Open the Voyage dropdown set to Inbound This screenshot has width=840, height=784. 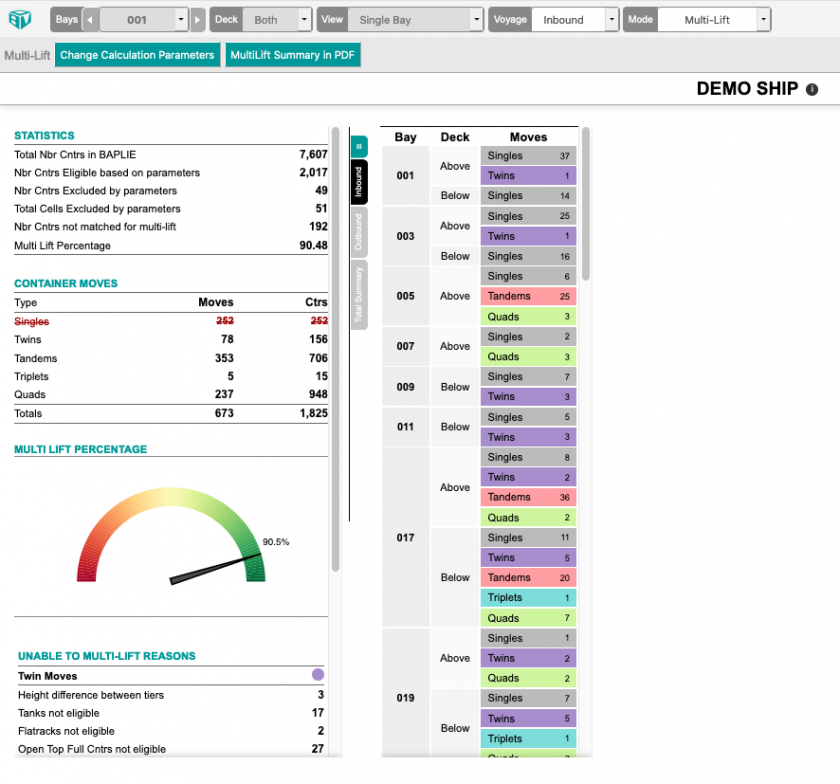[x=611, y=19]
